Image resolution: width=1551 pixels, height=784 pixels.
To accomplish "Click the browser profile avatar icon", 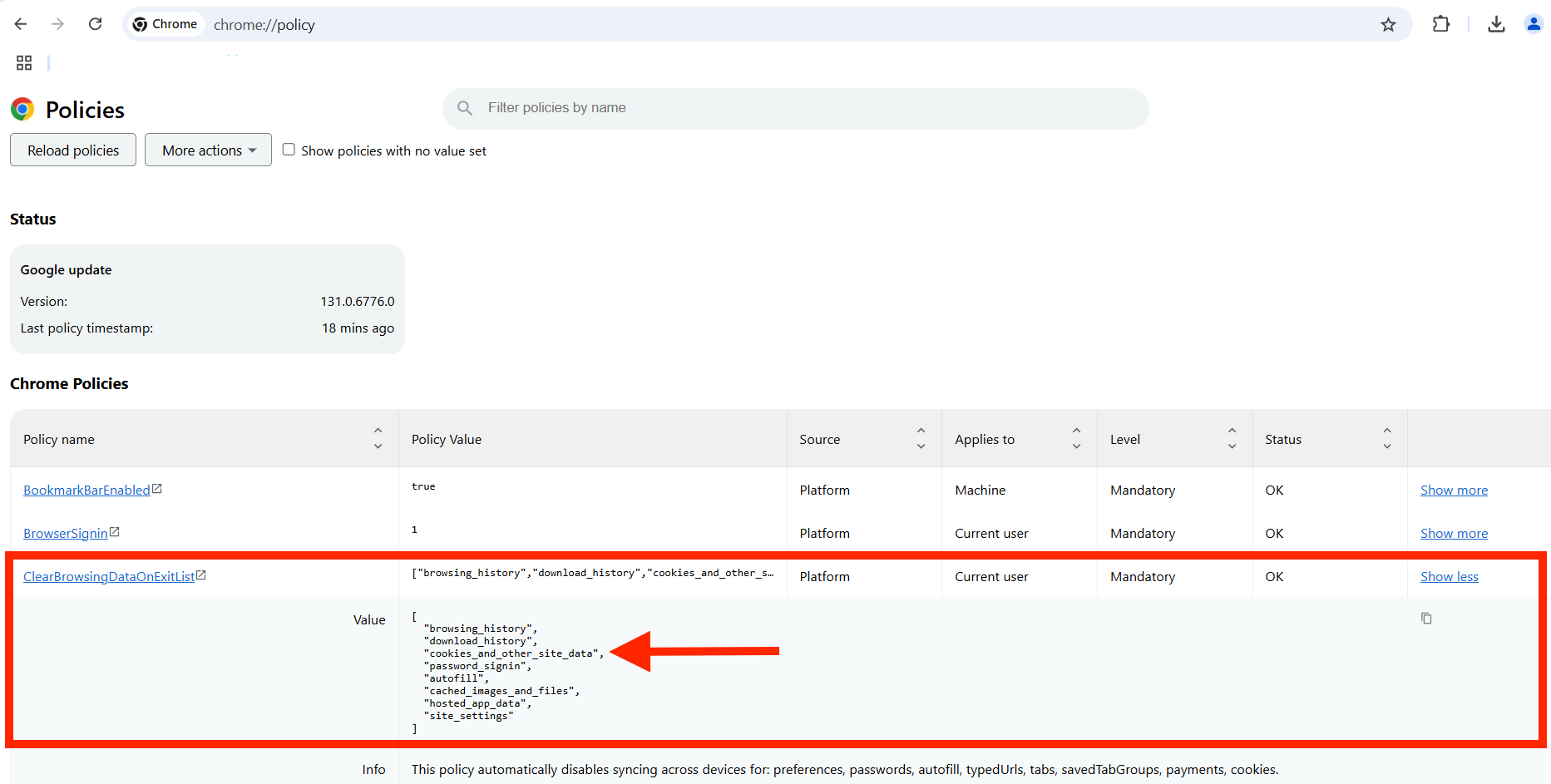I will click(x=1534, y=24).
